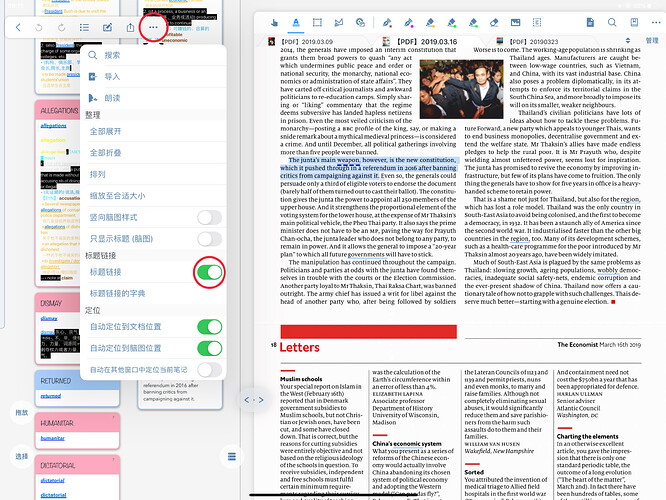The height and width of the screenshot is (500, 666).
Task: Open the document page icon in right toolbar
Action: click(x=590, y=23)
